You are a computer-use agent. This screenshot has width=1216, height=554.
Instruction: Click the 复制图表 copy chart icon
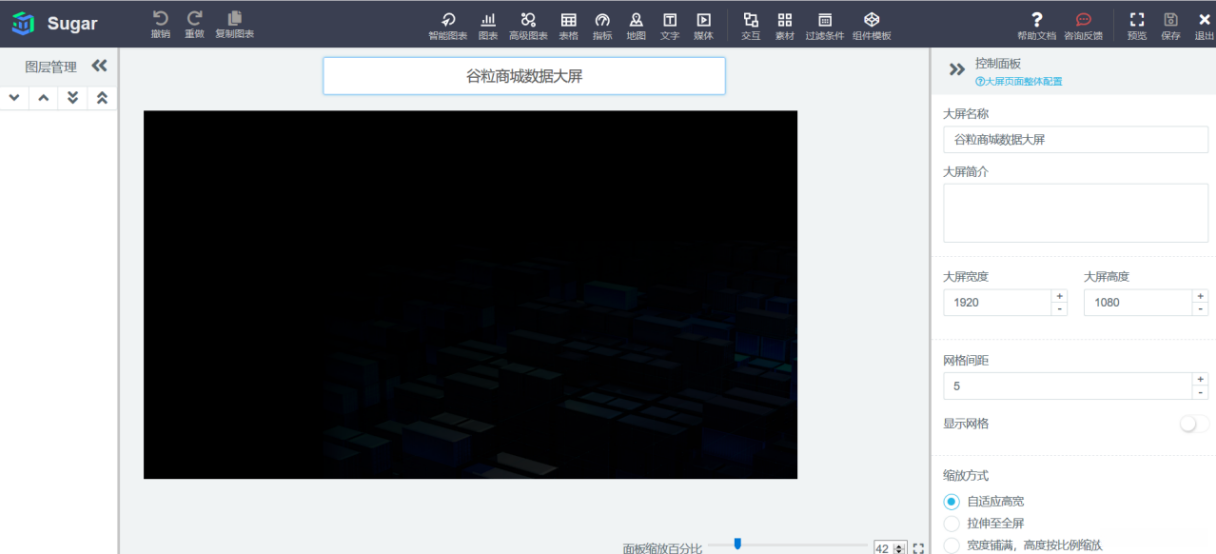(235, 24)
